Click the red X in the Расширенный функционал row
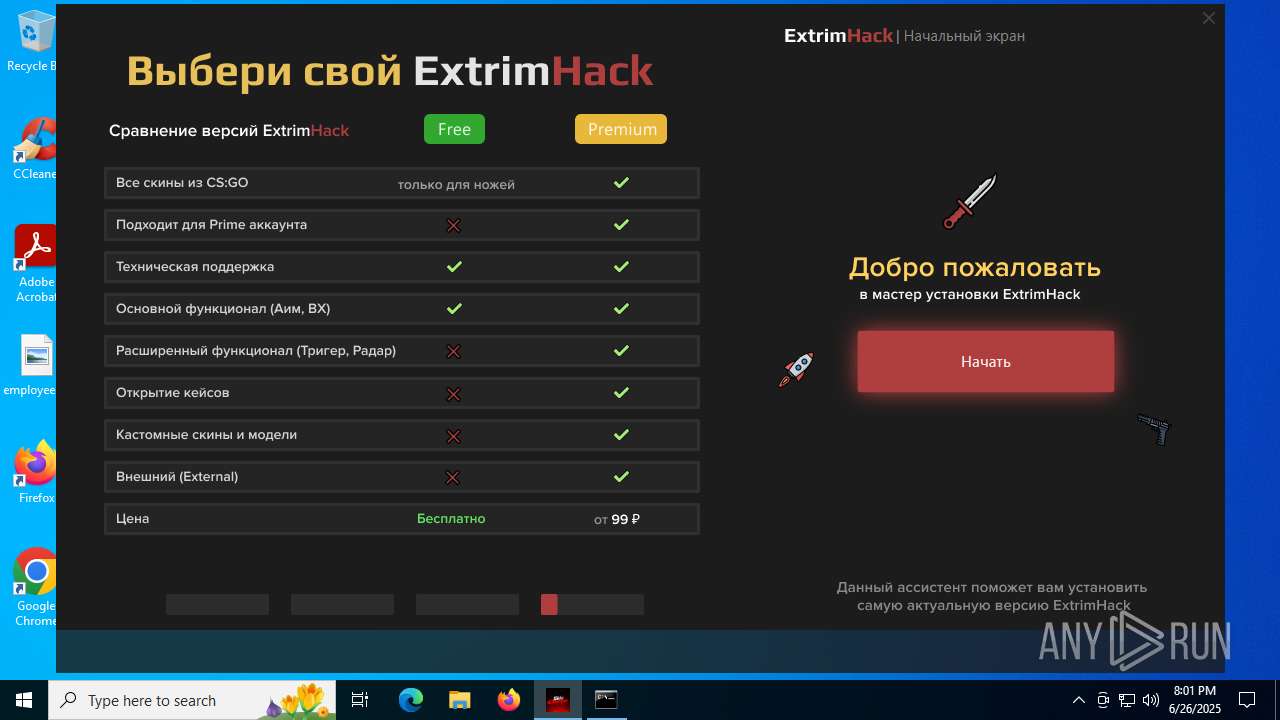Screen dimensions: 1280x720 [x=453, y=351]
